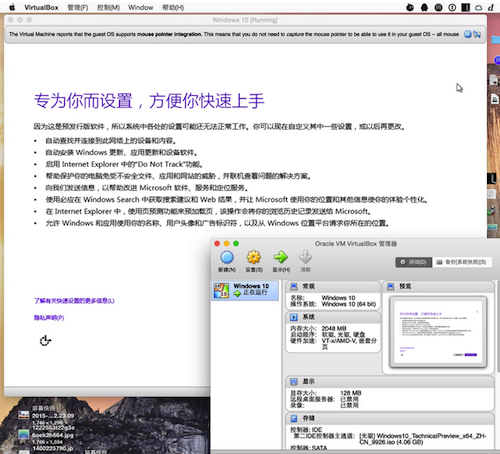
Task: Click the Windows 10 [Running] window title
Action: [245, 20]
